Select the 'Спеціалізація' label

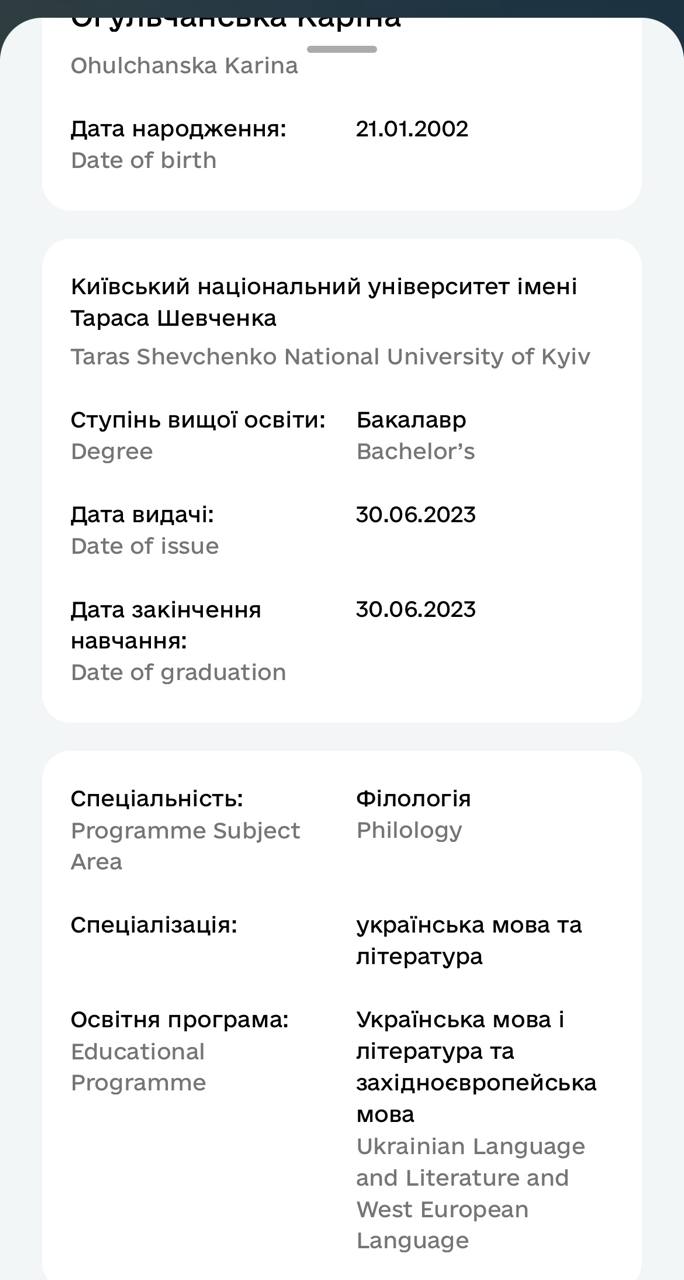(x=154, y=925)
